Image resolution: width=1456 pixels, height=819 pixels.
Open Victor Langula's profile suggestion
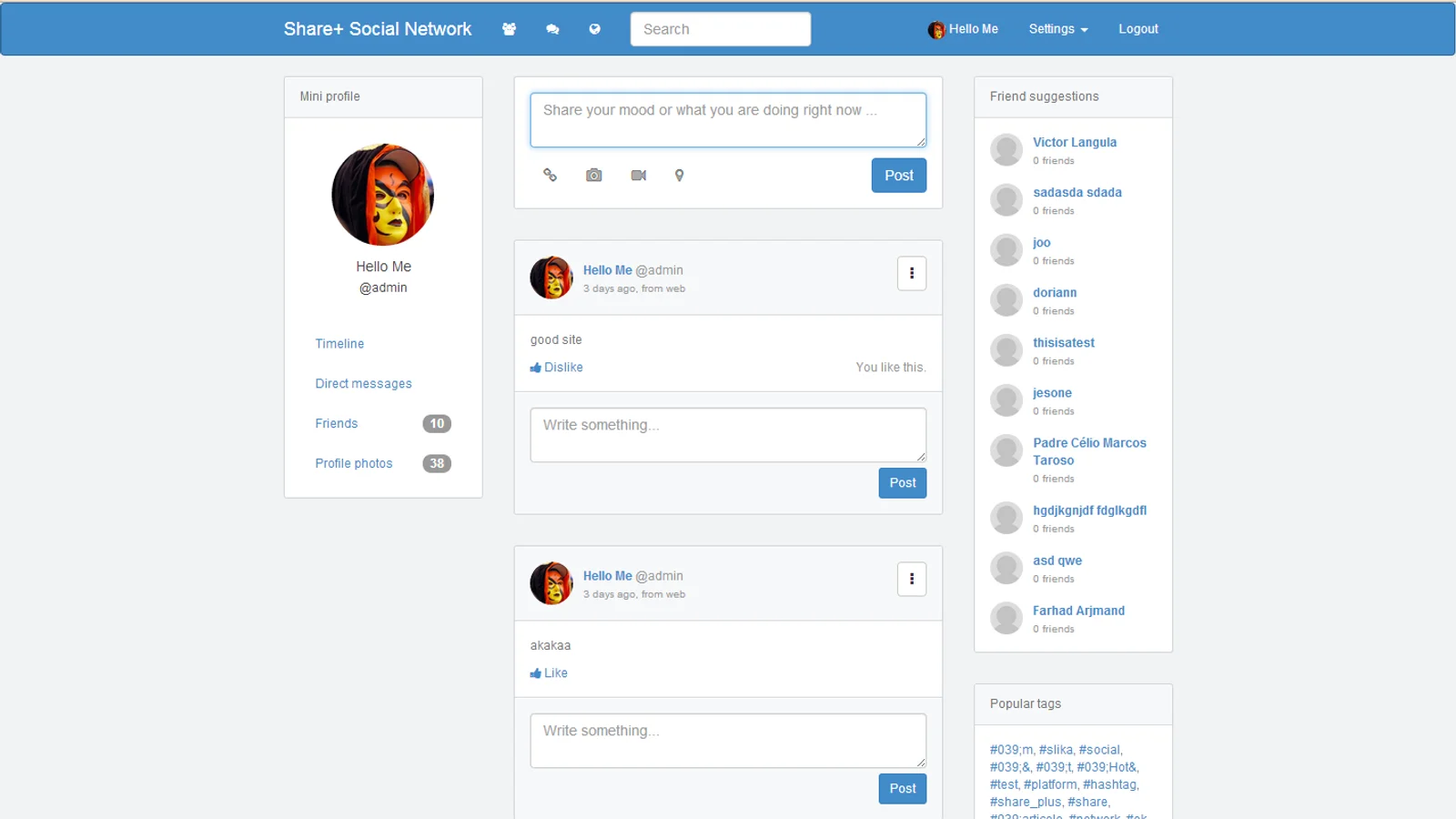[1074, 143]
